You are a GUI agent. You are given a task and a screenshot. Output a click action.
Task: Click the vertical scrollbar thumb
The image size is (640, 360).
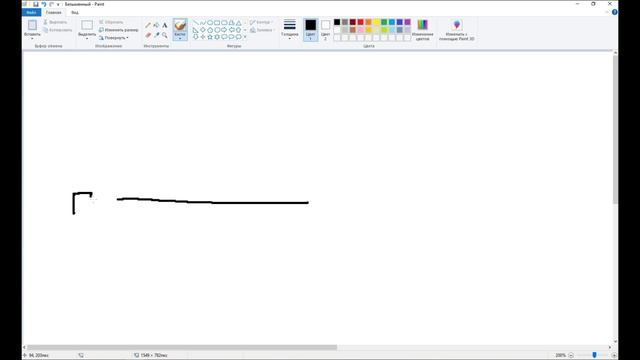click(x=615, y=130)
